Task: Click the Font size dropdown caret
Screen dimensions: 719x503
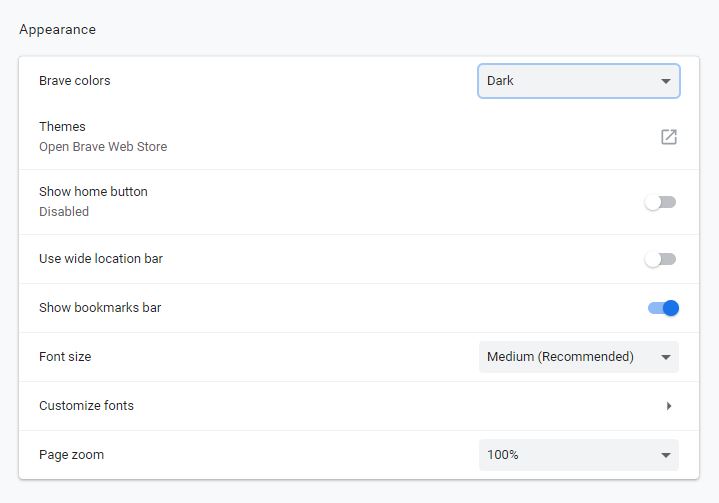Action: 666,357
